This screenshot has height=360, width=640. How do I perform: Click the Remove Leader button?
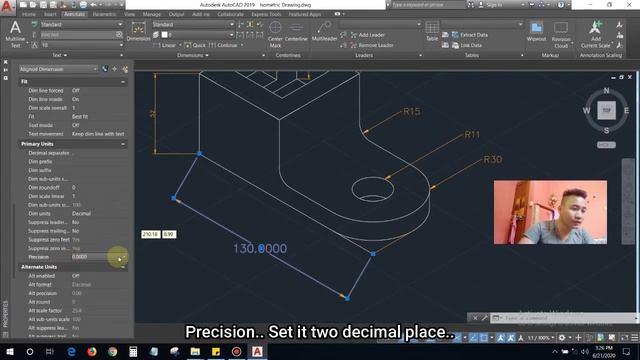point(372,45)
